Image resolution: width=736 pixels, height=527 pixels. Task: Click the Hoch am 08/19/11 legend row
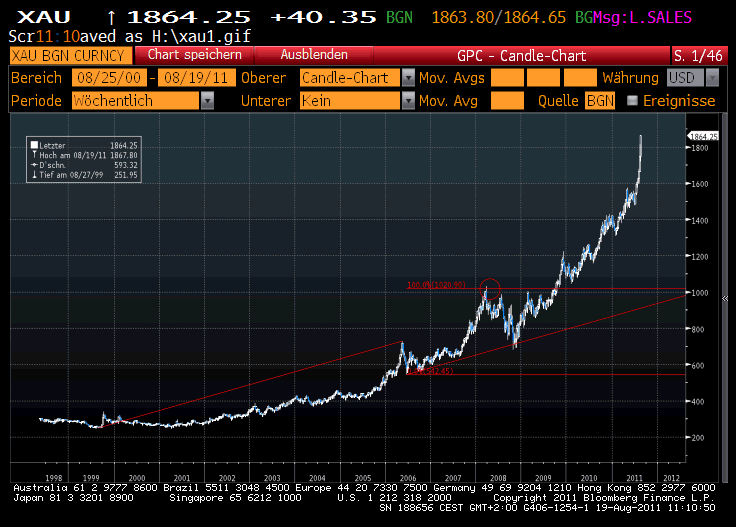pos(84,155)
